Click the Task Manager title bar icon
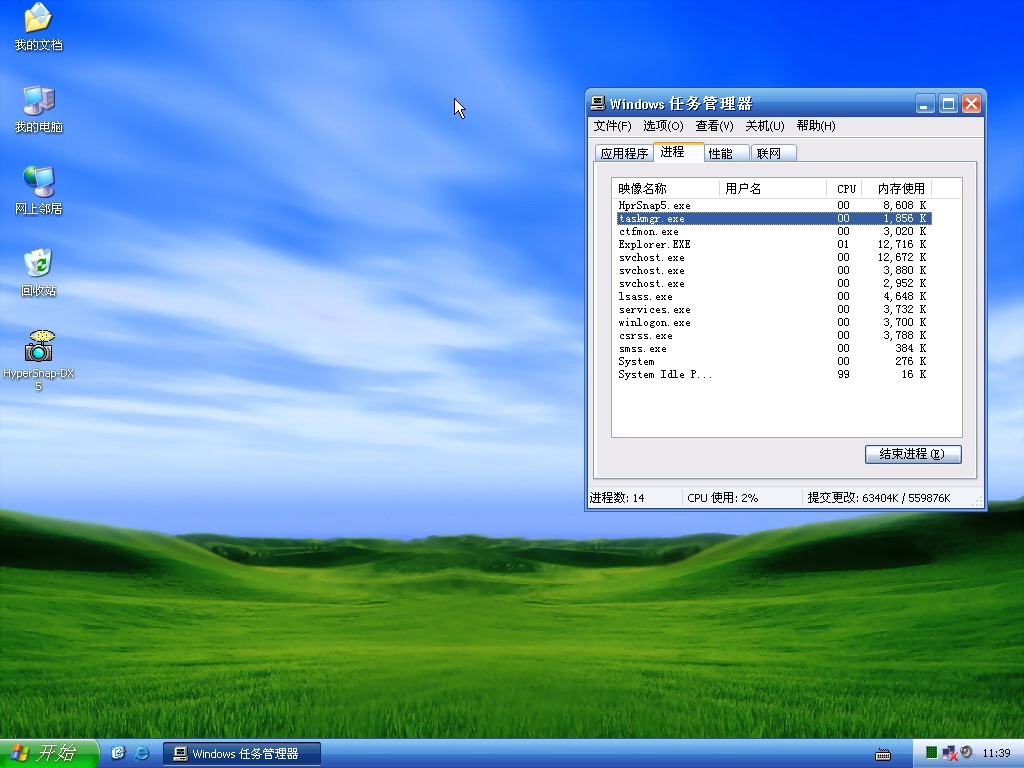This screenshot has width=1024, height=768. (x=598, y=103)
